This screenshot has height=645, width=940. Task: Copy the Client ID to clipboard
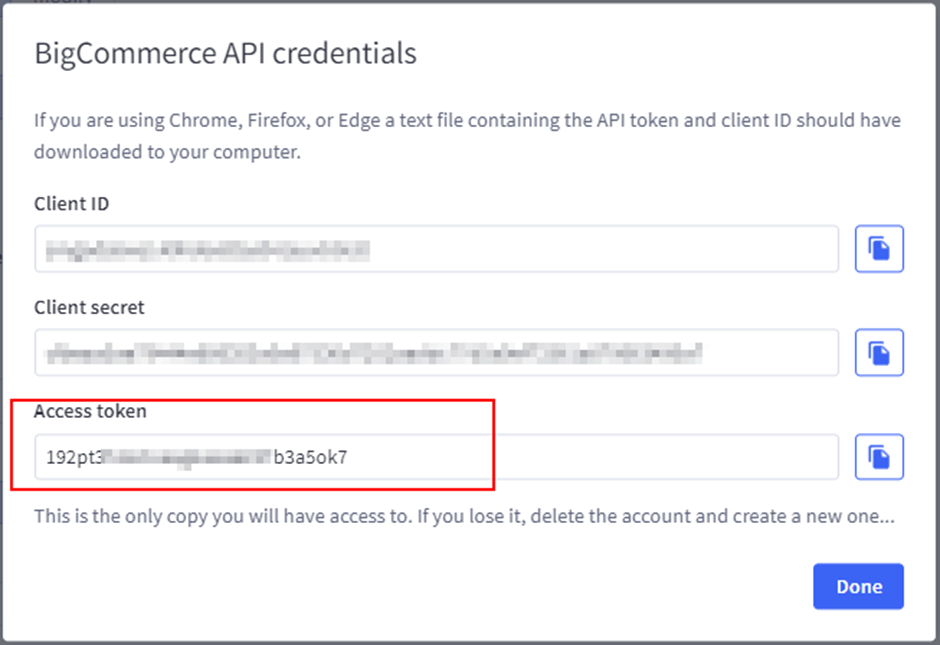879,249
